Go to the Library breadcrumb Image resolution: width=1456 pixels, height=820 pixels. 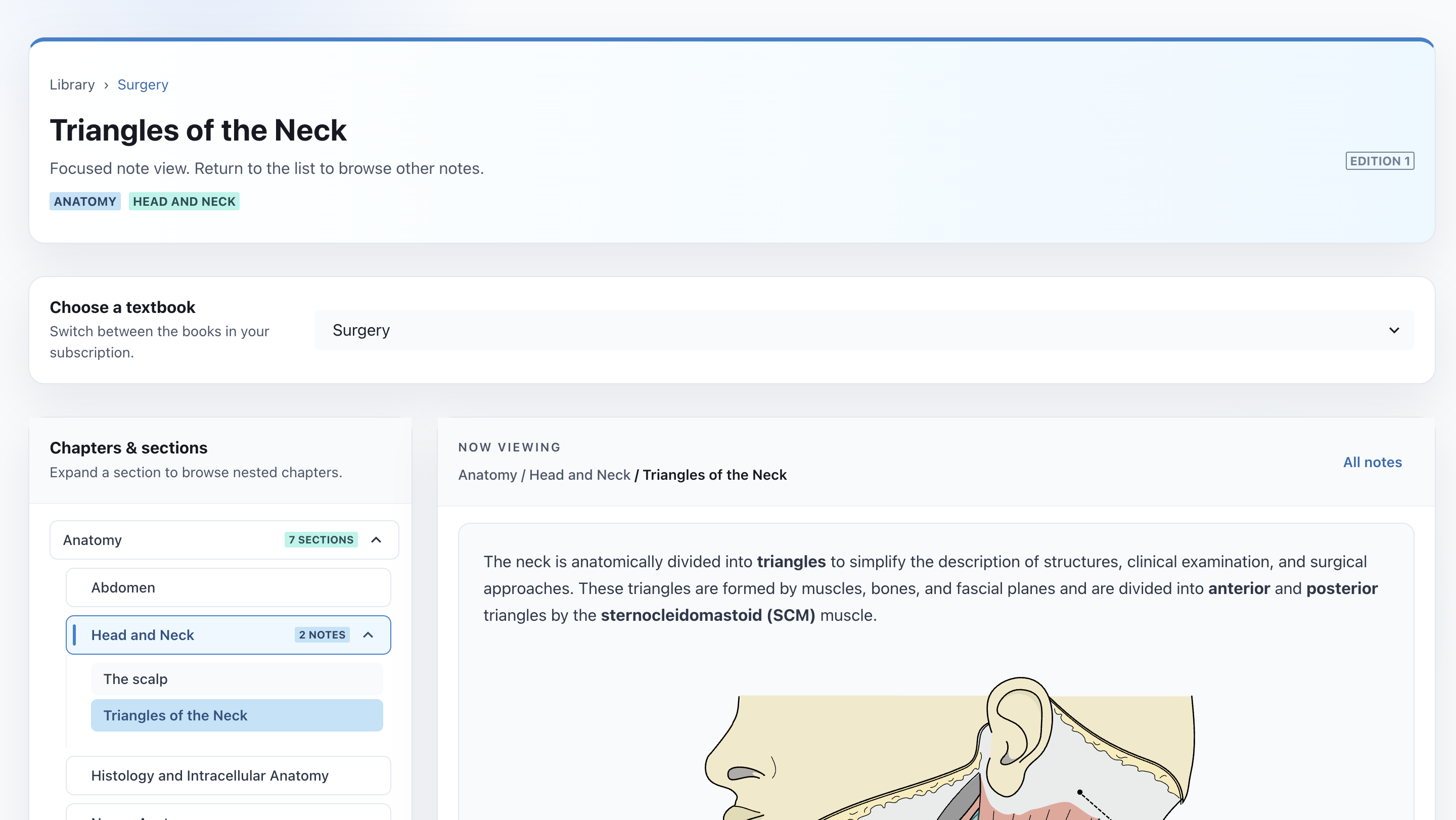click(72, 85)
